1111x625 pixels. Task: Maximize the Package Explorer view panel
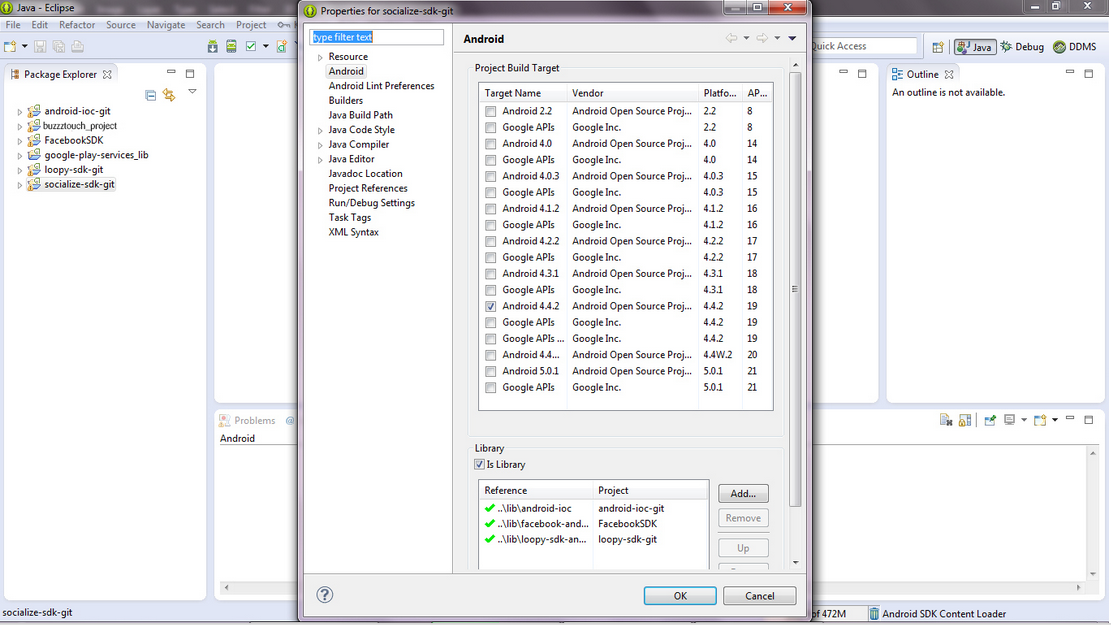pyautogui.click(x=190, y=73)
